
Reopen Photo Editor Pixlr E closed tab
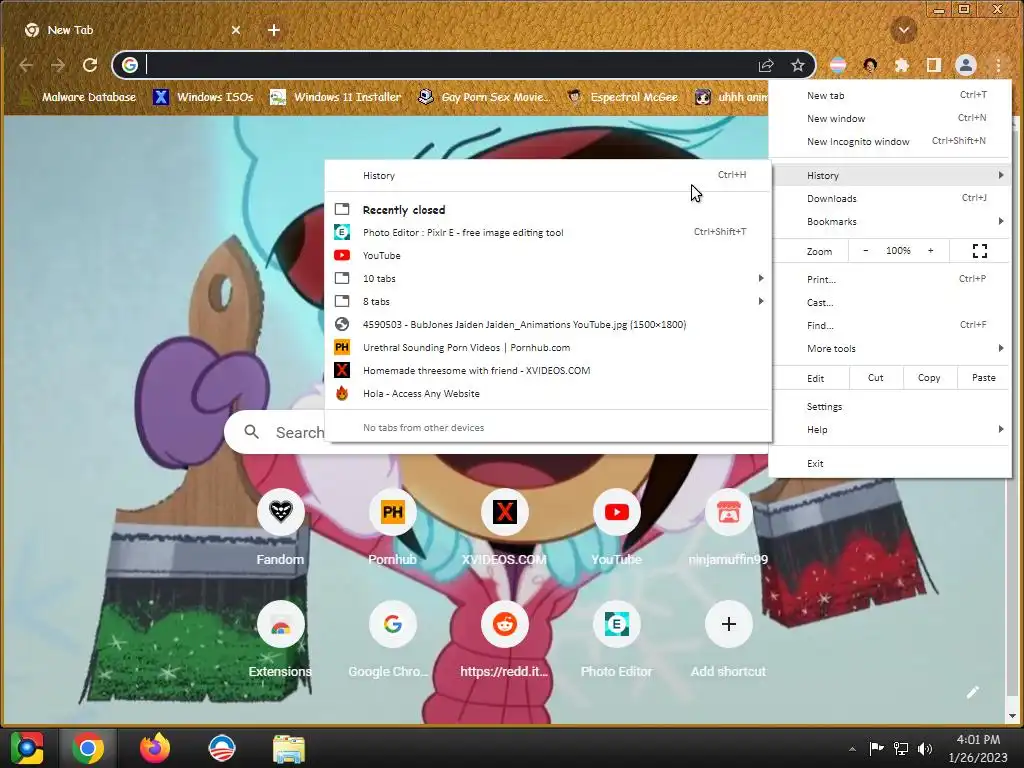(x=548, y=232)
